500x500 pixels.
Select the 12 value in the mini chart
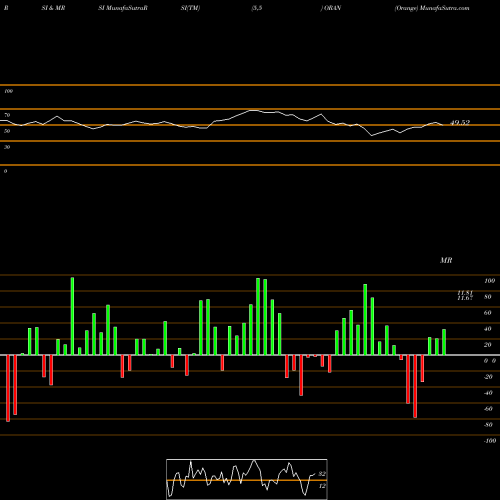[x=322, y=486]
